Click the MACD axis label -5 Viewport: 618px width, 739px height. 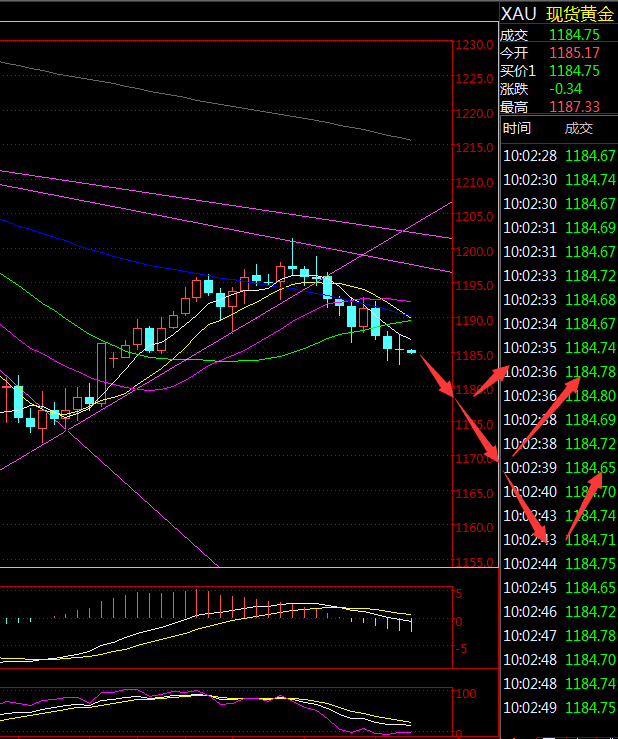point(461,649)
